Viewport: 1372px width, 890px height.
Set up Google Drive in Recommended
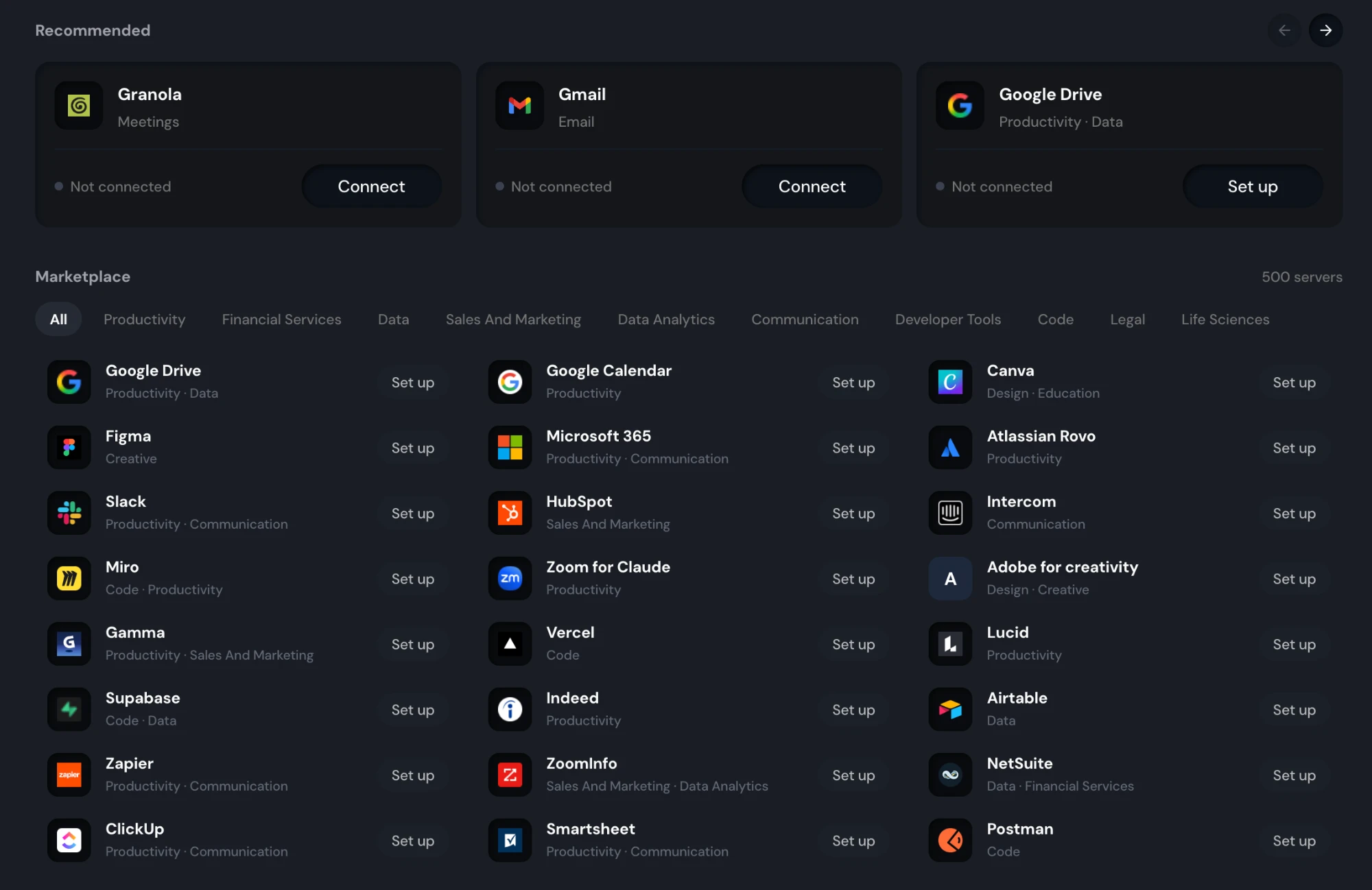[x=1253, y=187]
